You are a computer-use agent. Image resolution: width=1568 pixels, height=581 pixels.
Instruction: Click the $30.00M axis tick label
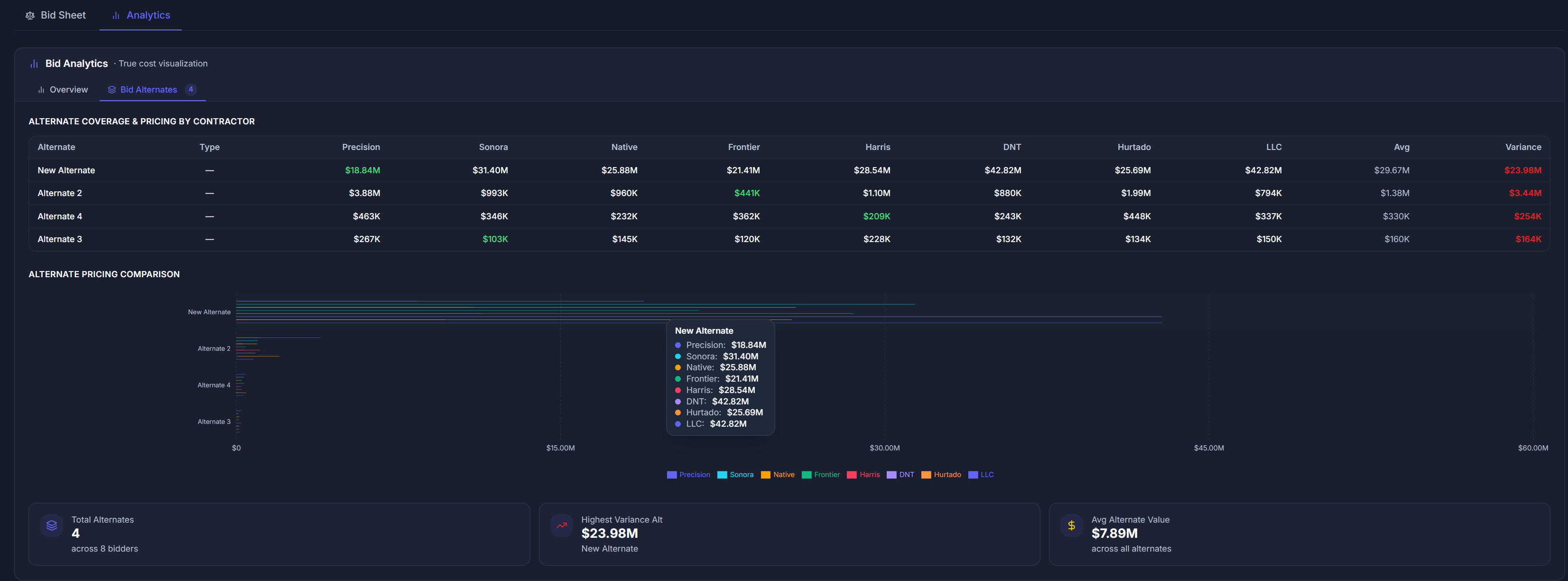click(884, 448)
